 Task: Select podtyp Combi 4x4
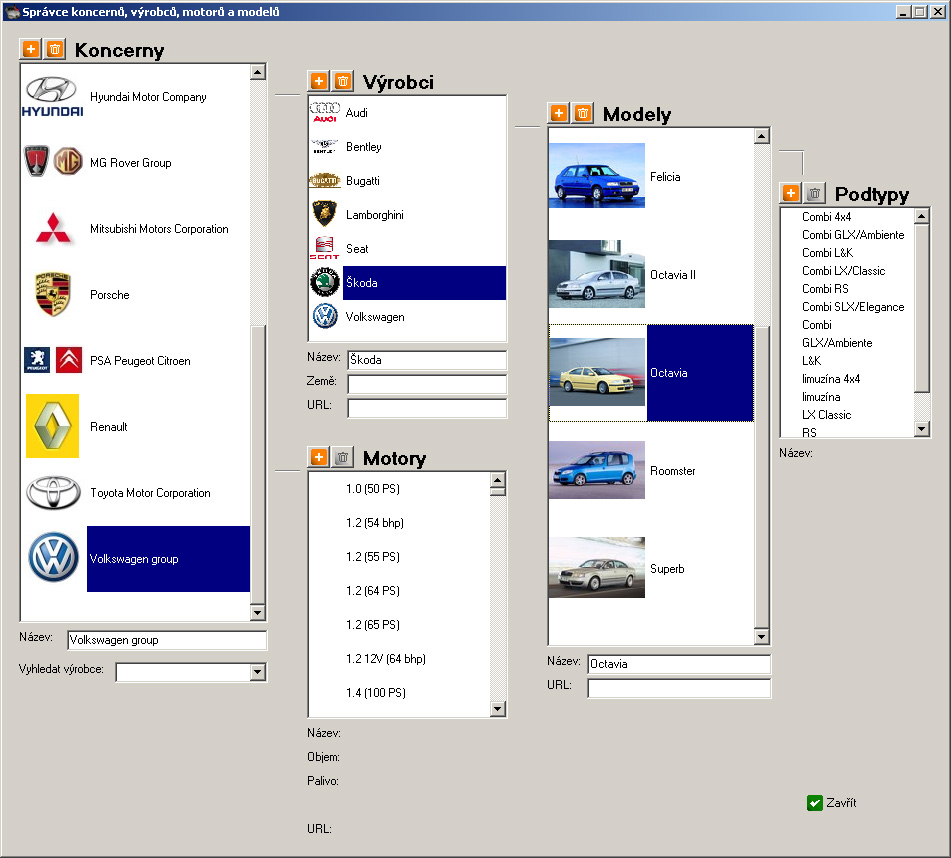coord(826,216)
